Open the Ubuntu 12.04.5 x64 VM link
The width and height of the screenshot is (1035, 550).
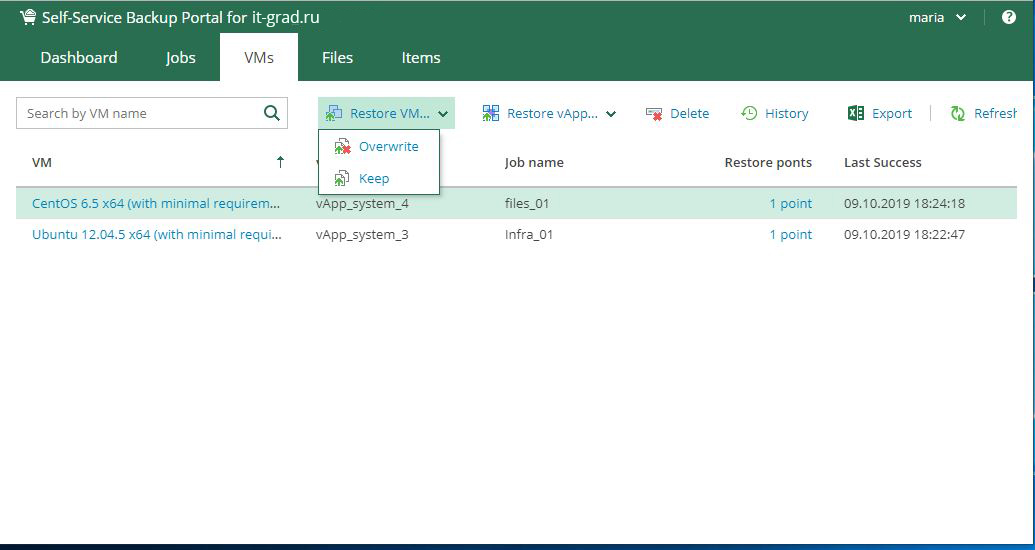(x=156, y=235)
